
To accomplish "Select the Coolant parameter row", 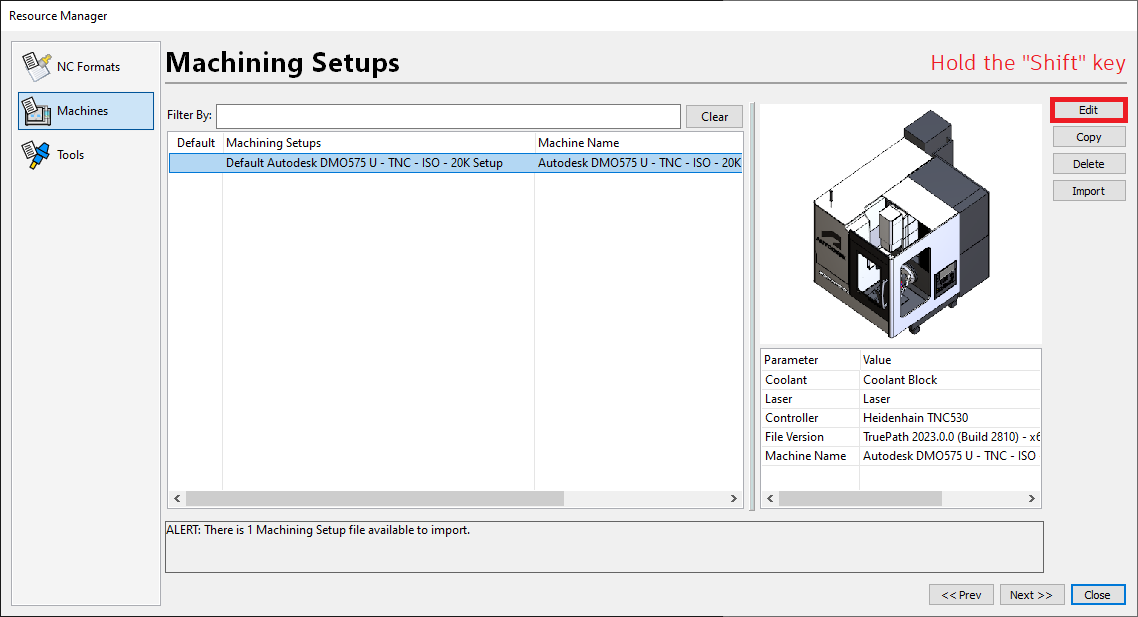I will [901, 380].
